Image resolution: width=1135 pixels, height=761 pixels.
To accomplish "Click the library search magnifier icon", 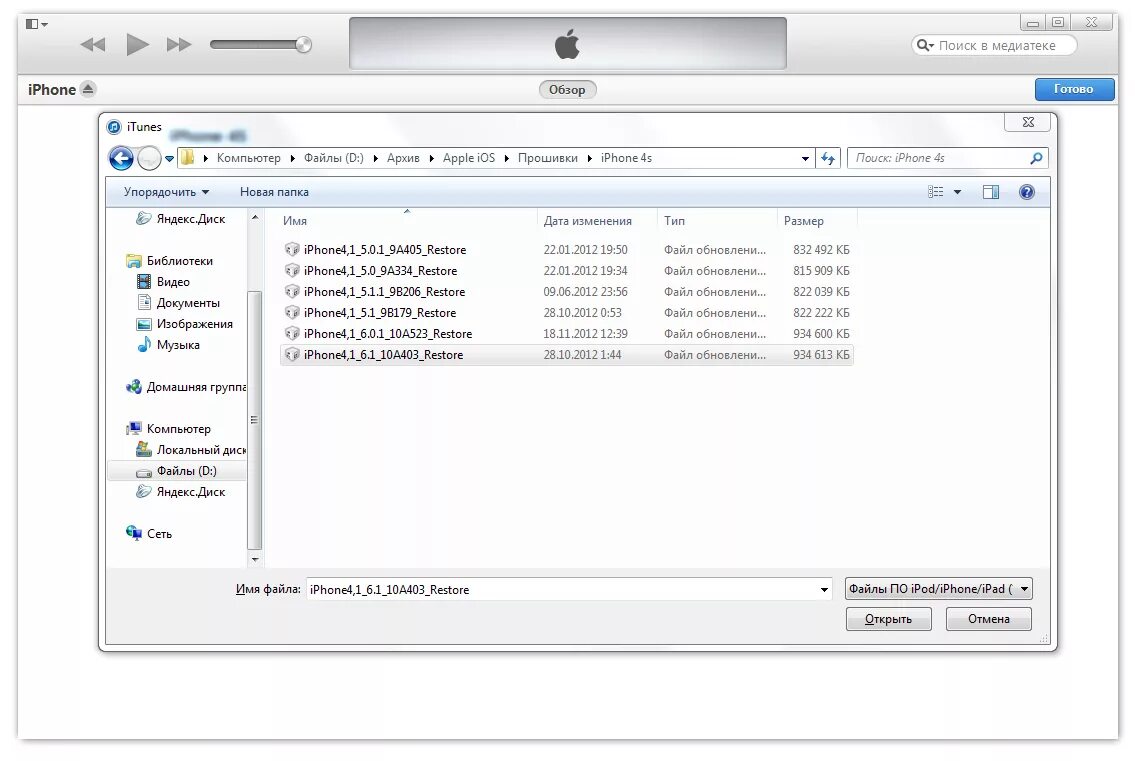I will pyautogui.click(x=924, y=45).
